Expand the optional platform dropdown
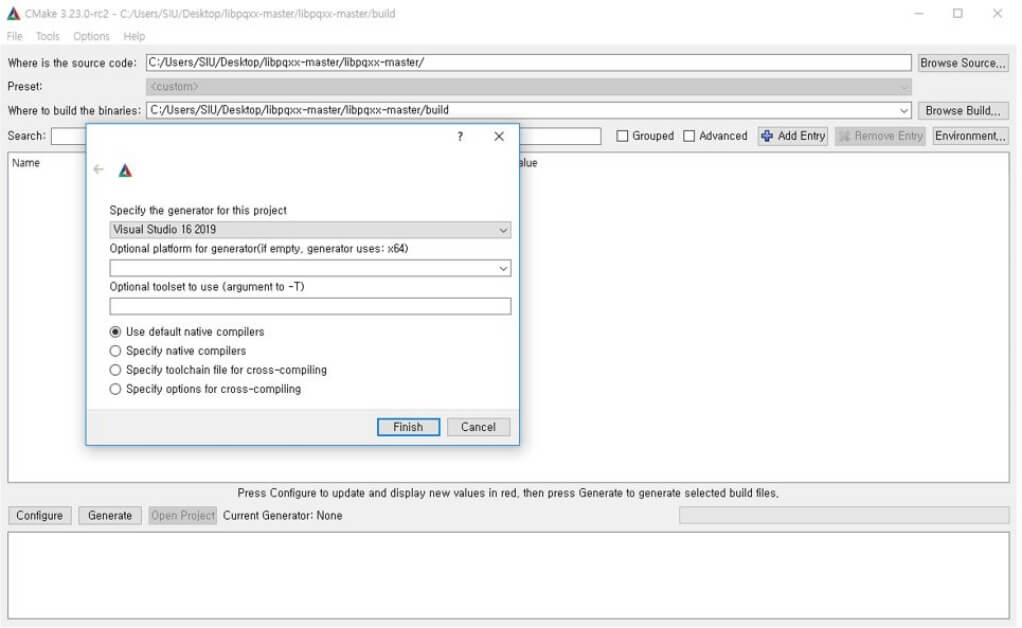Screen dimensions: 1022x628 pyautogui.click(x=503, y=268)
